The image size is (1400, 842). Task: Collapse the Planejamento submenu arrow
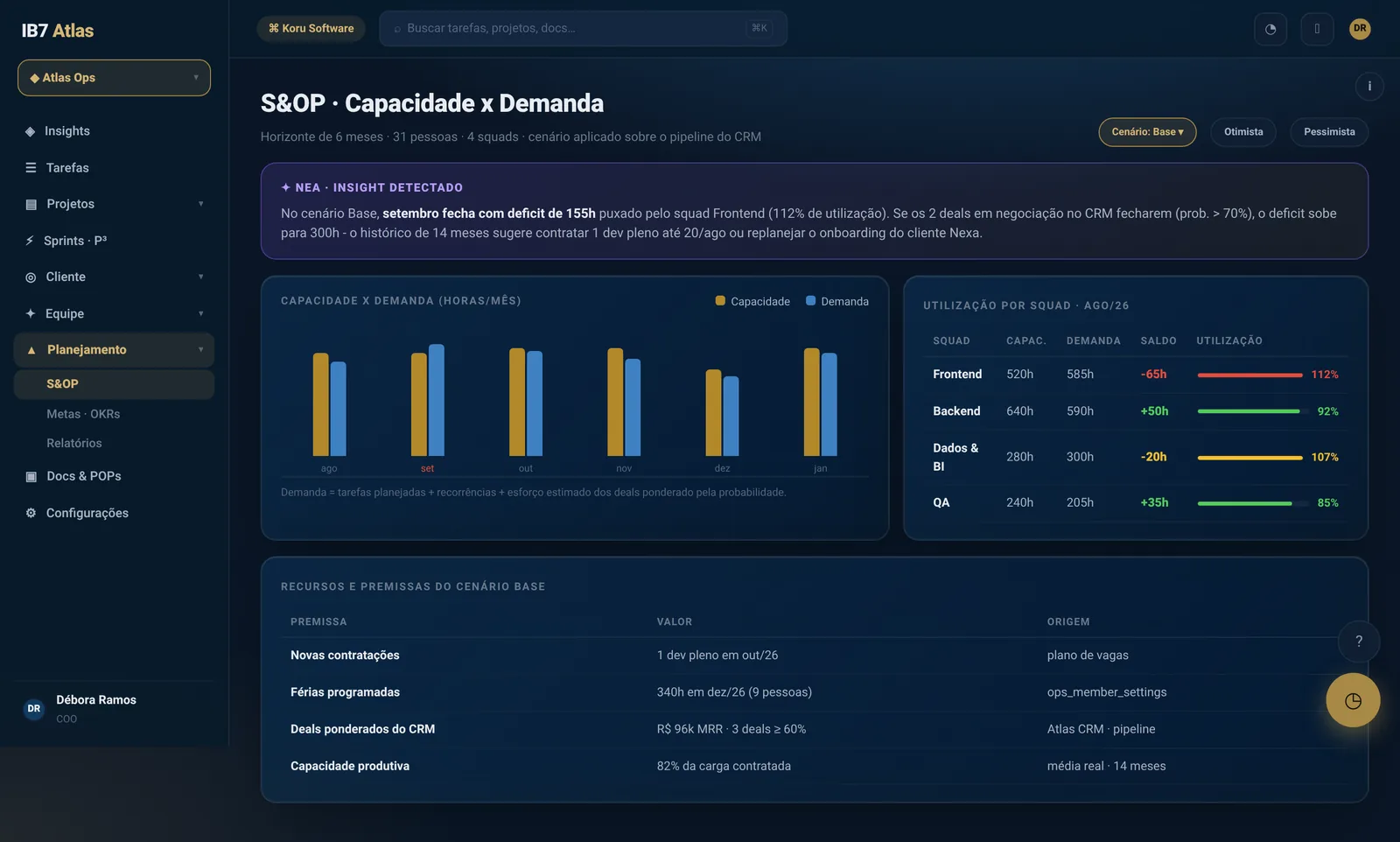[200, 350]
